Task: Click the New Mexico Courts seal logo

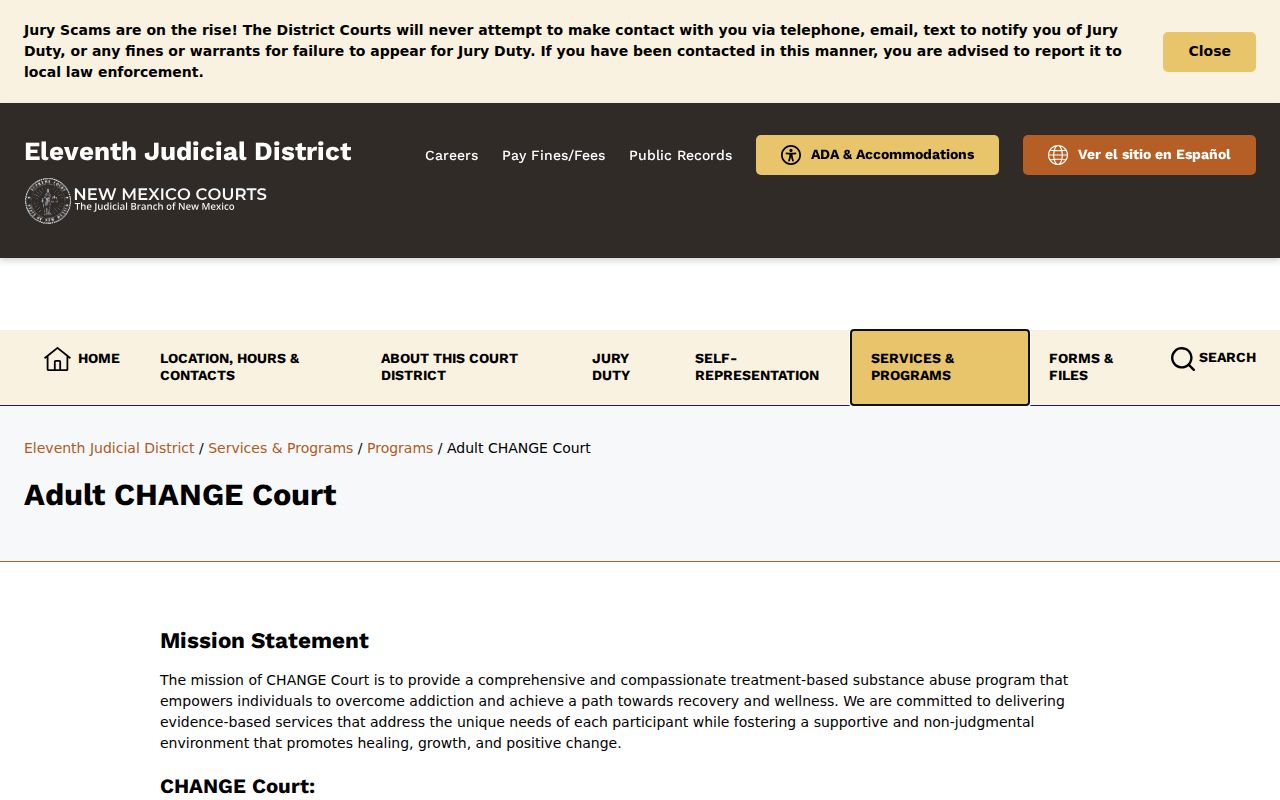Action: tap(47, 201)
